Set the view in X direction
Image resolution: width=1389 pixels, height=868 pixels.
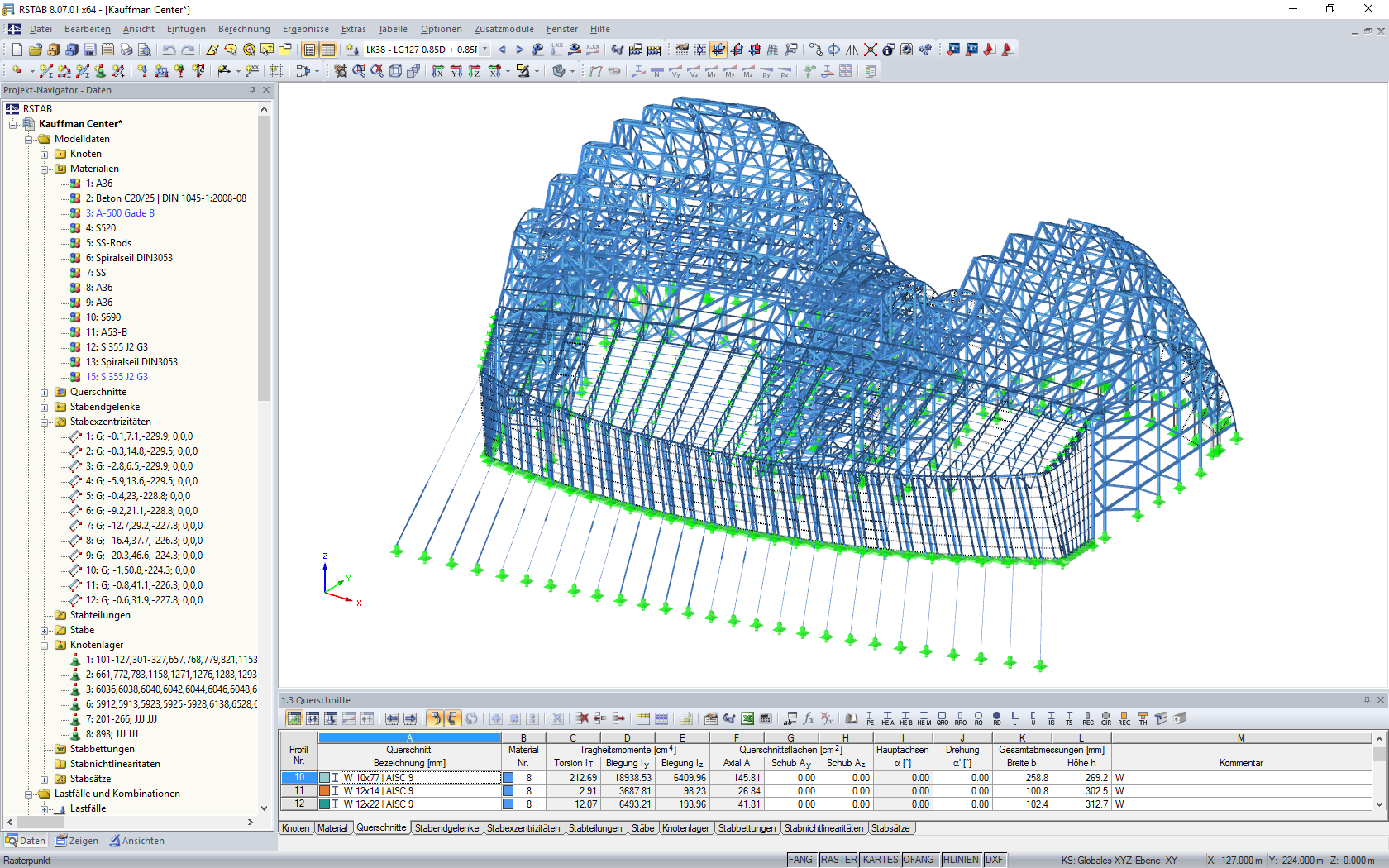[437, 71]
